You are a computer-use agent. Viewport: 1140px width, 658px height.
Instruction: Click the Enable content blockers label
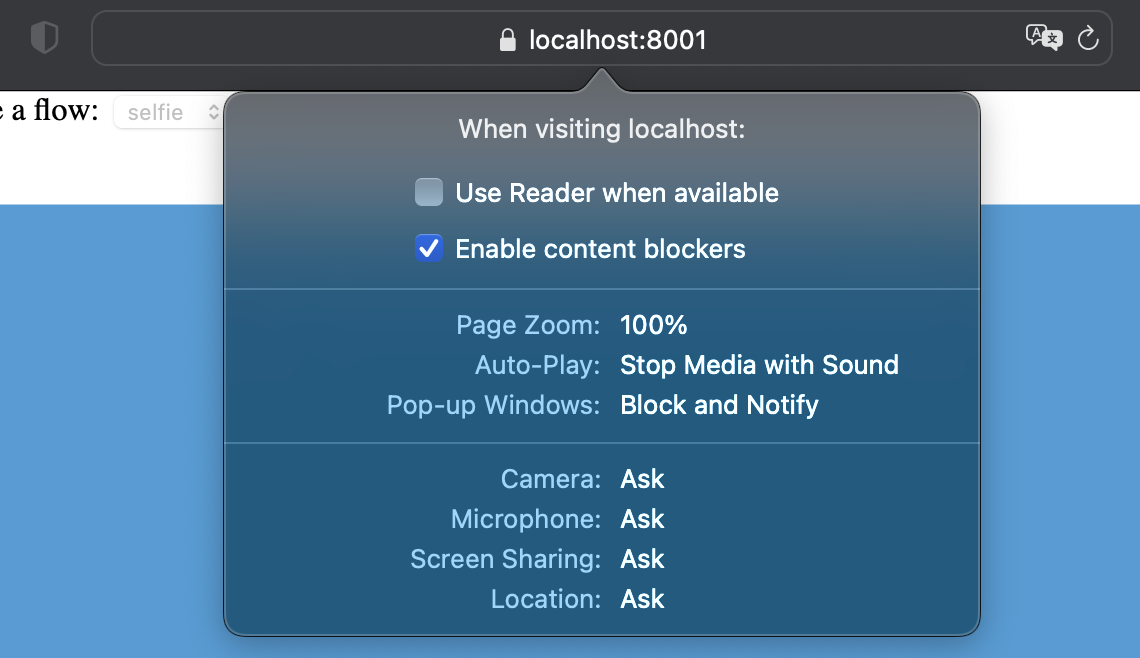click(x=600, y=249)
